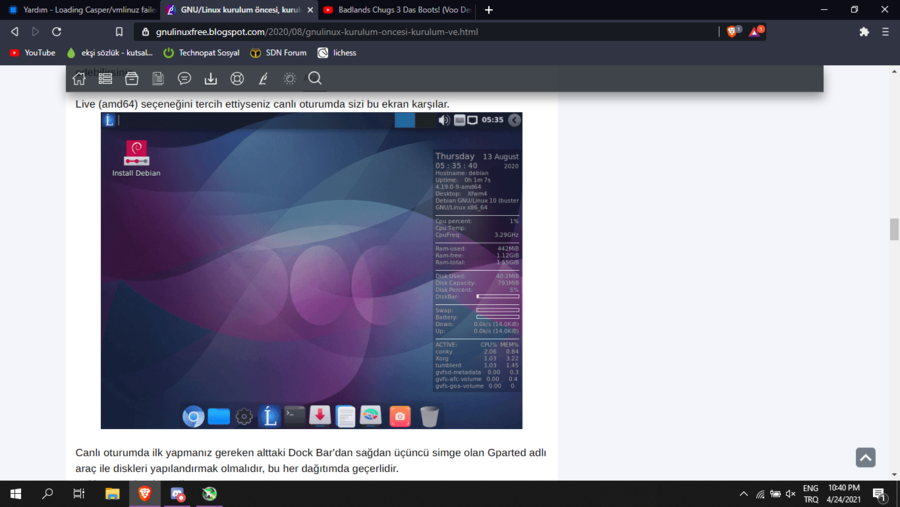Click the page vertical scrollbar thumb
This screenshot has height=507, width=900.
tap(894, 230)
